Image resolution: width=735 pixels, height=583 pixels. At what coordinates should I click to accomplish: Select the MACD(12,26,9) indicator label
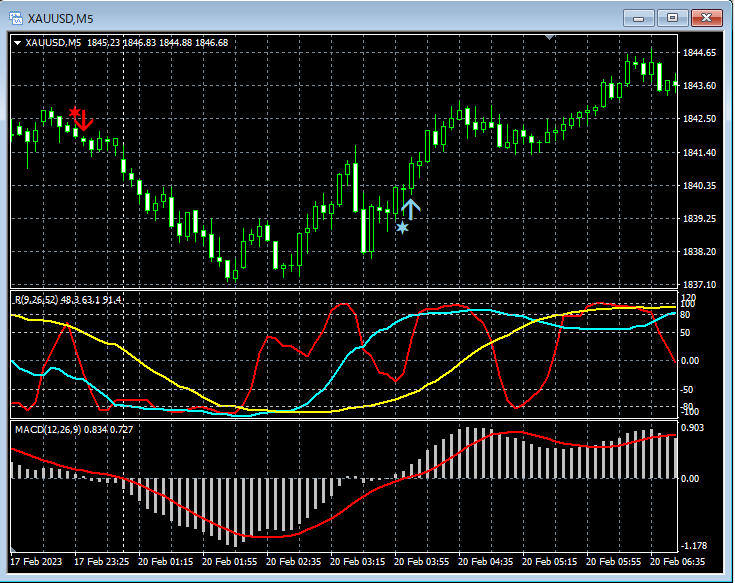74,429
